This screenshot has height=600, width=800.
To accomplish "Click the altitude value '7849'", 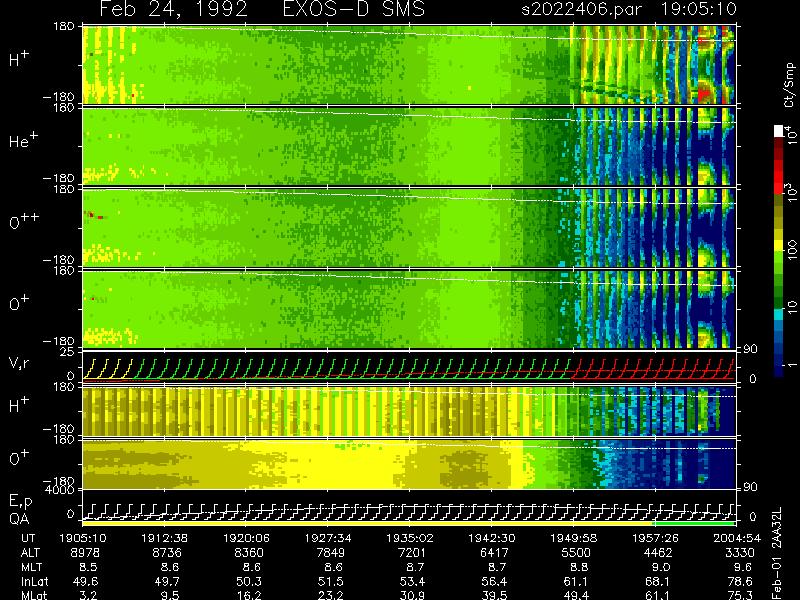I will pos(331,553).
